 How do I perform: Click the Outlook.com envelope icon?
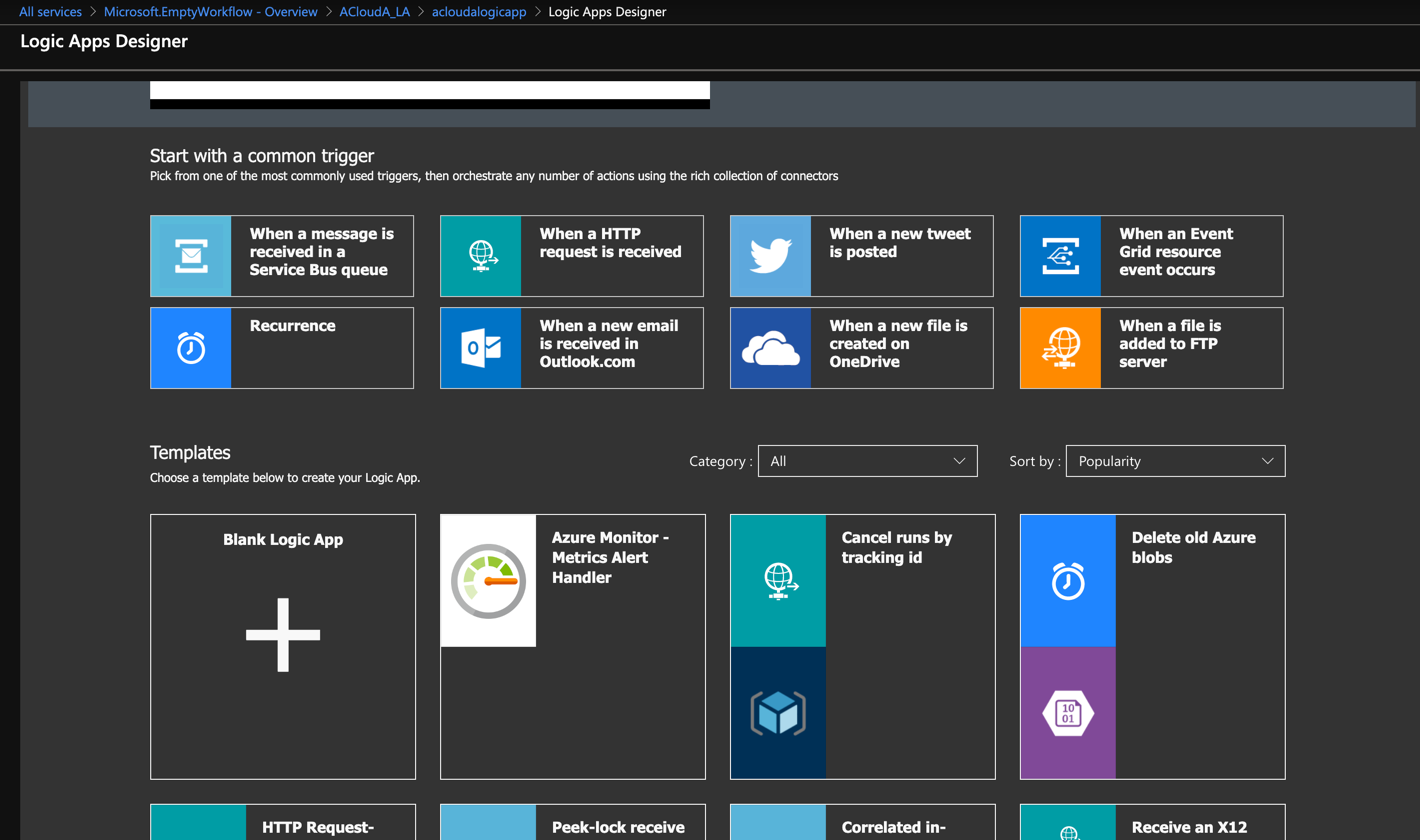coord(481,348)
